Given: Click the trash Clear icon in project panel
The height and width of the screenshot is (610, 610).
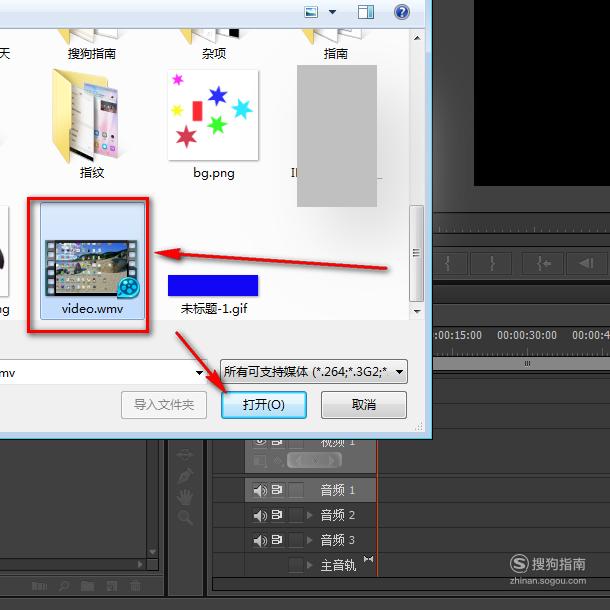Looking at the screenshot, I should click(x=135, y=586).
